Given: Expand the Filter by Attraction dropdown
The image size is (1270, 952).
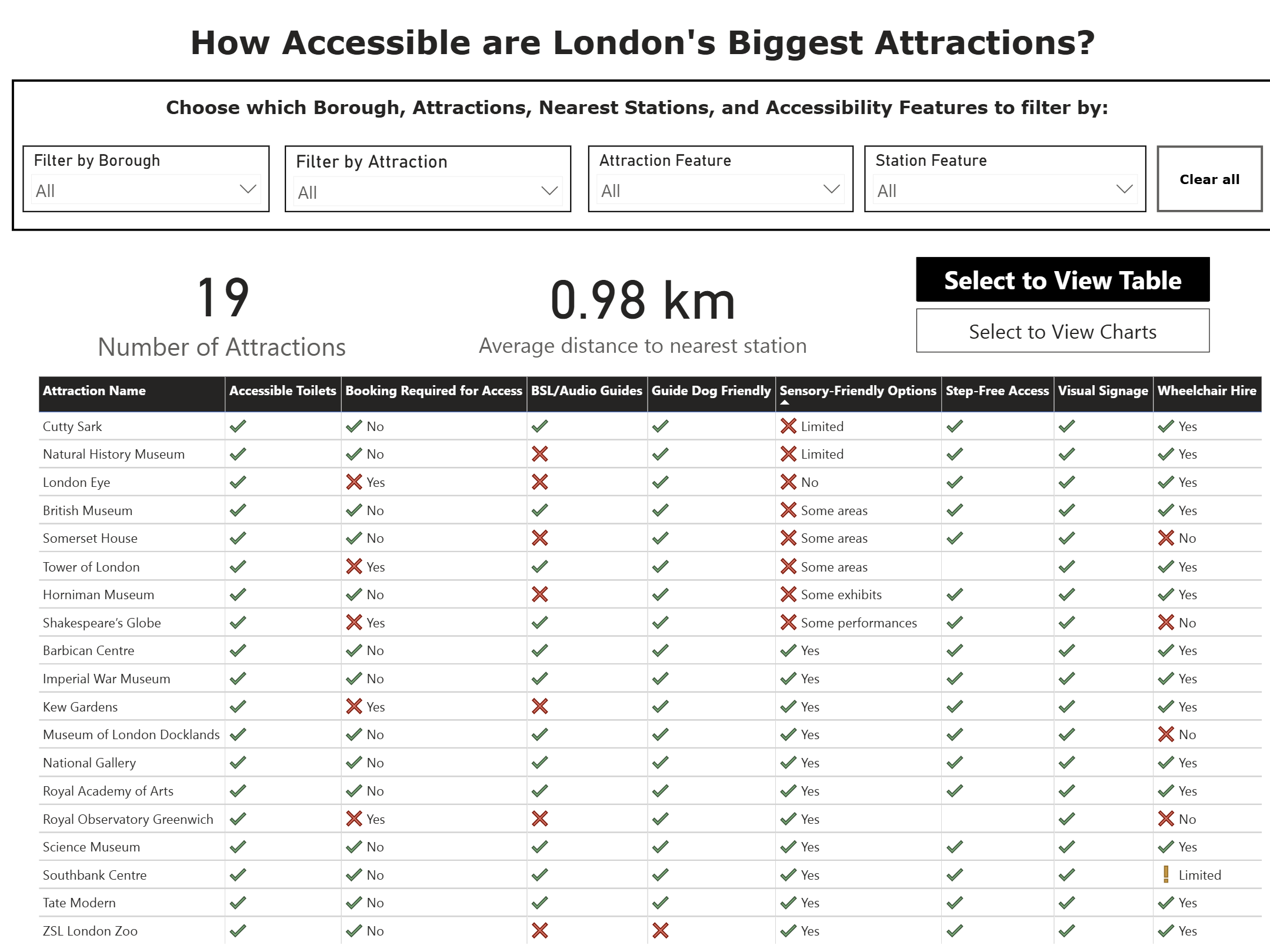Looking at the screenshot, I should pyautogui.click(x=428, y=191).
